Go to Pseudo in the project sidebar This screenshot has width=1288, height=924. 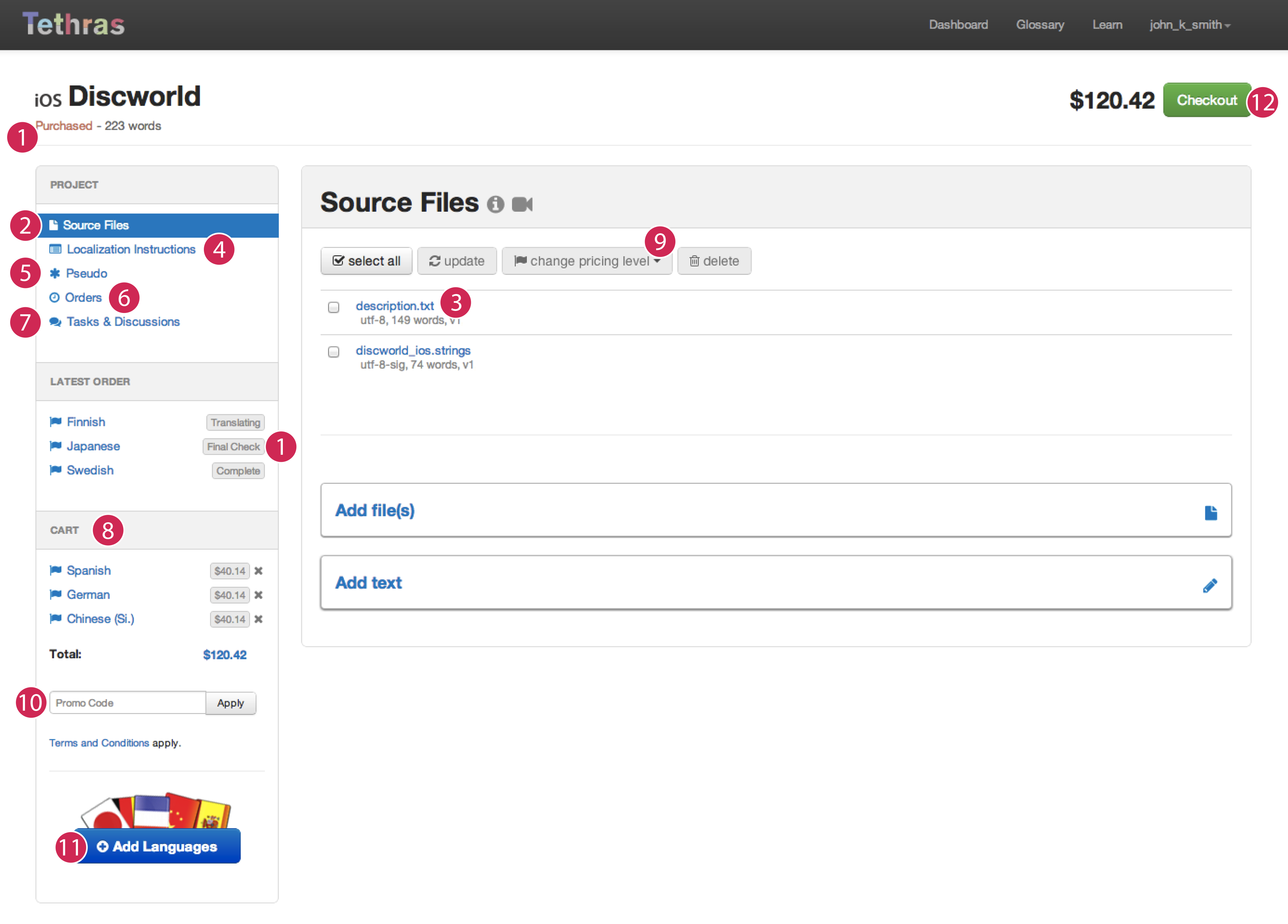(x=86, y=274)
